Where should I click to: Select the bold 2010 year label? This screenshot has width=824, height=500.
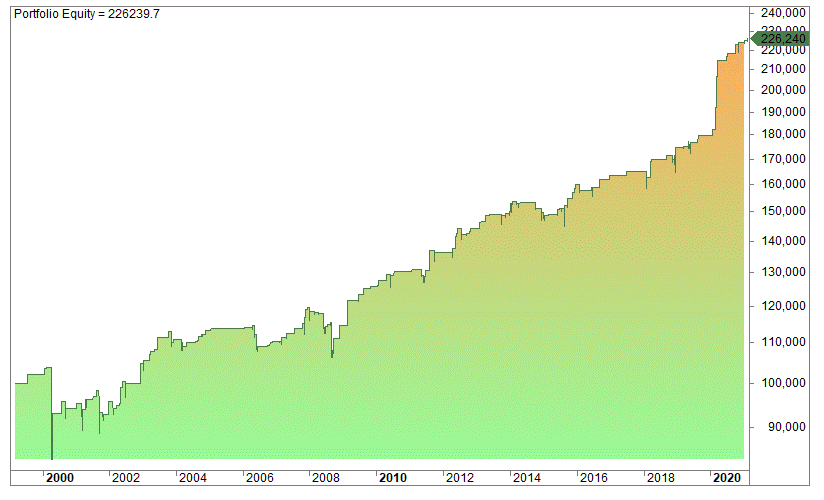[393, 478]
